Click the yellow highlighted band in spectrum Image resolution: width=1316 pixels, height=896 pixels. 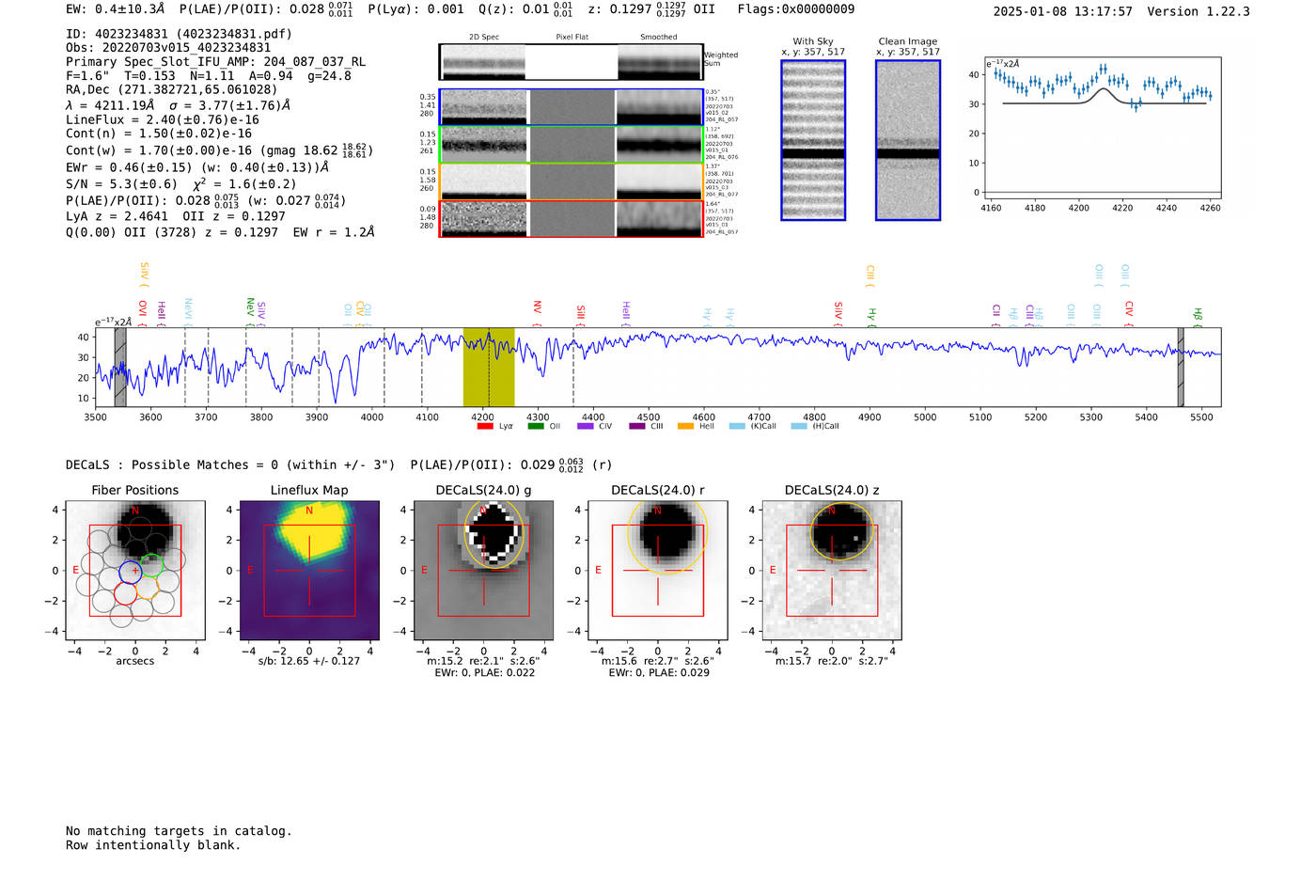point(489,368)
